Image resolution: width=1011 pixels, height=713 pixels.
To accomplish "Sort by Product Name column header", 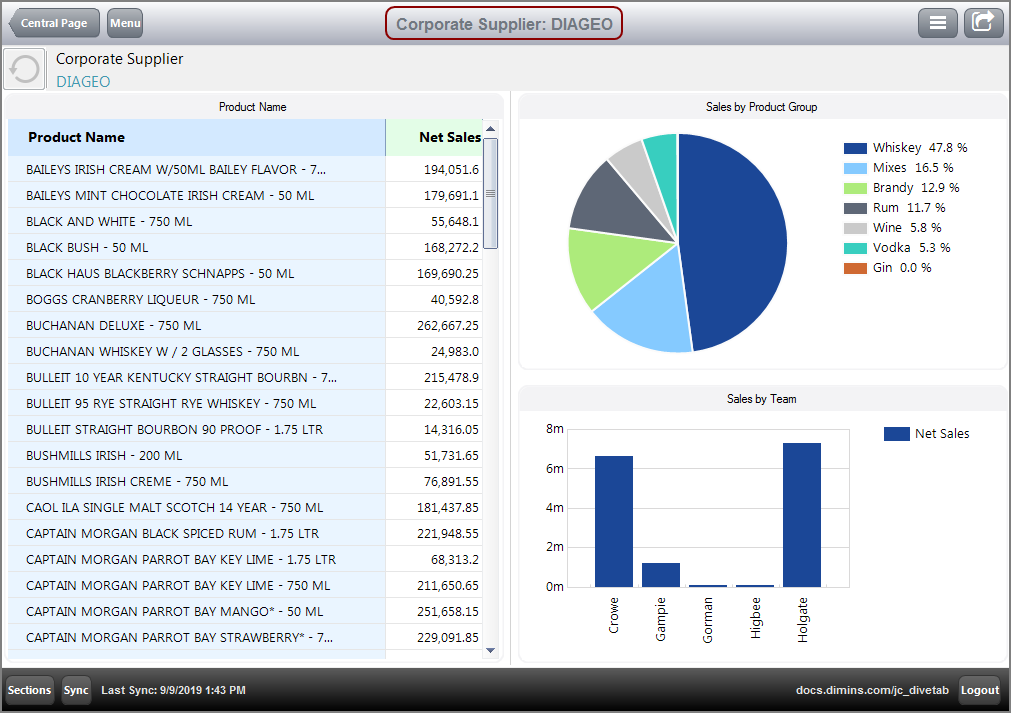I will [x=197, y=137].
